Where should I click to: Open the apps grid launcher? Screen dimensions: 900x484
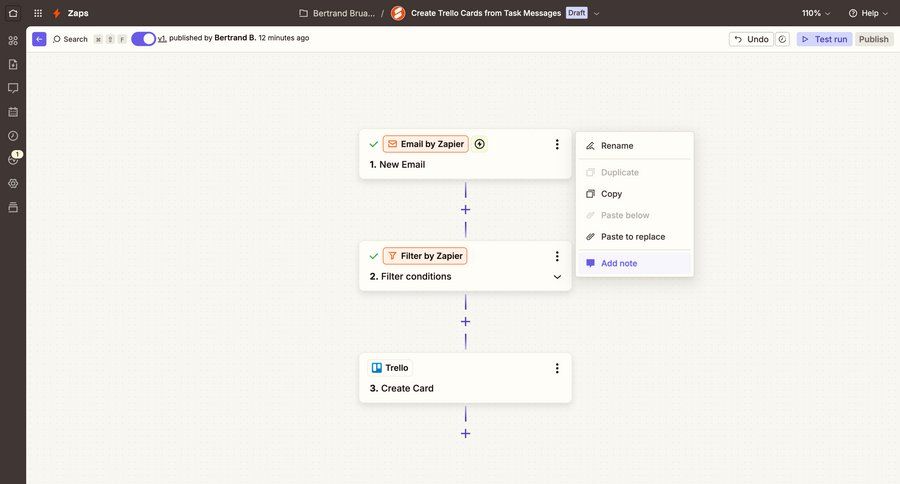(38, 13)
